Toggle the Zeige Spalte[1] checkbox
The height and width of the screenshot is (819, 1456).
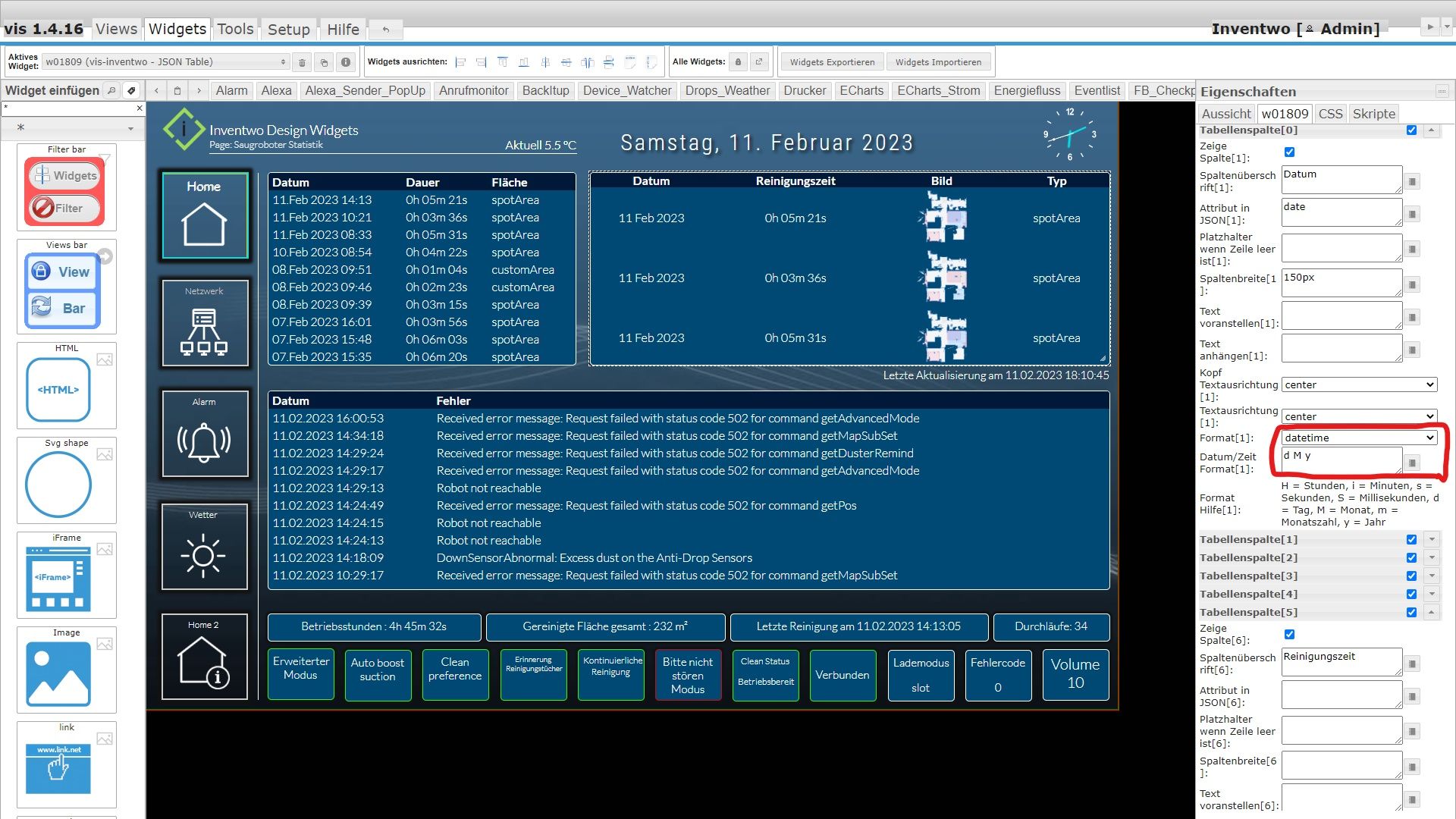point(1289,152)
